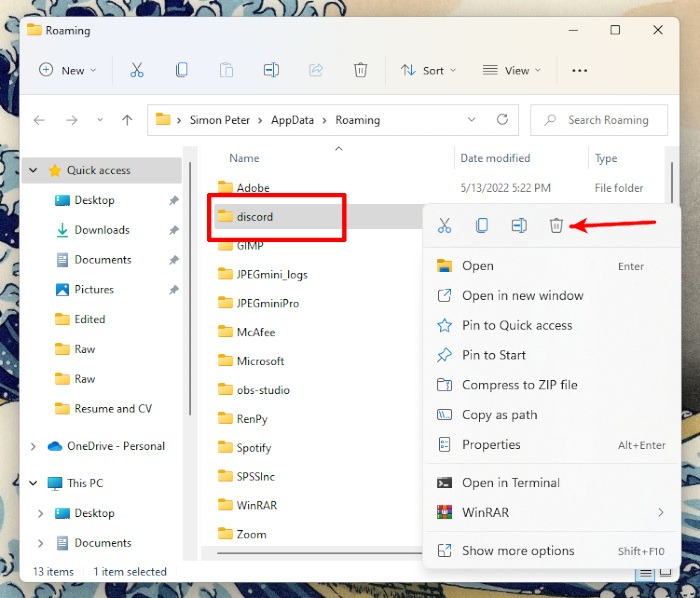
Task: Expand the WinRAR submenu
Action: pos(661,512)
